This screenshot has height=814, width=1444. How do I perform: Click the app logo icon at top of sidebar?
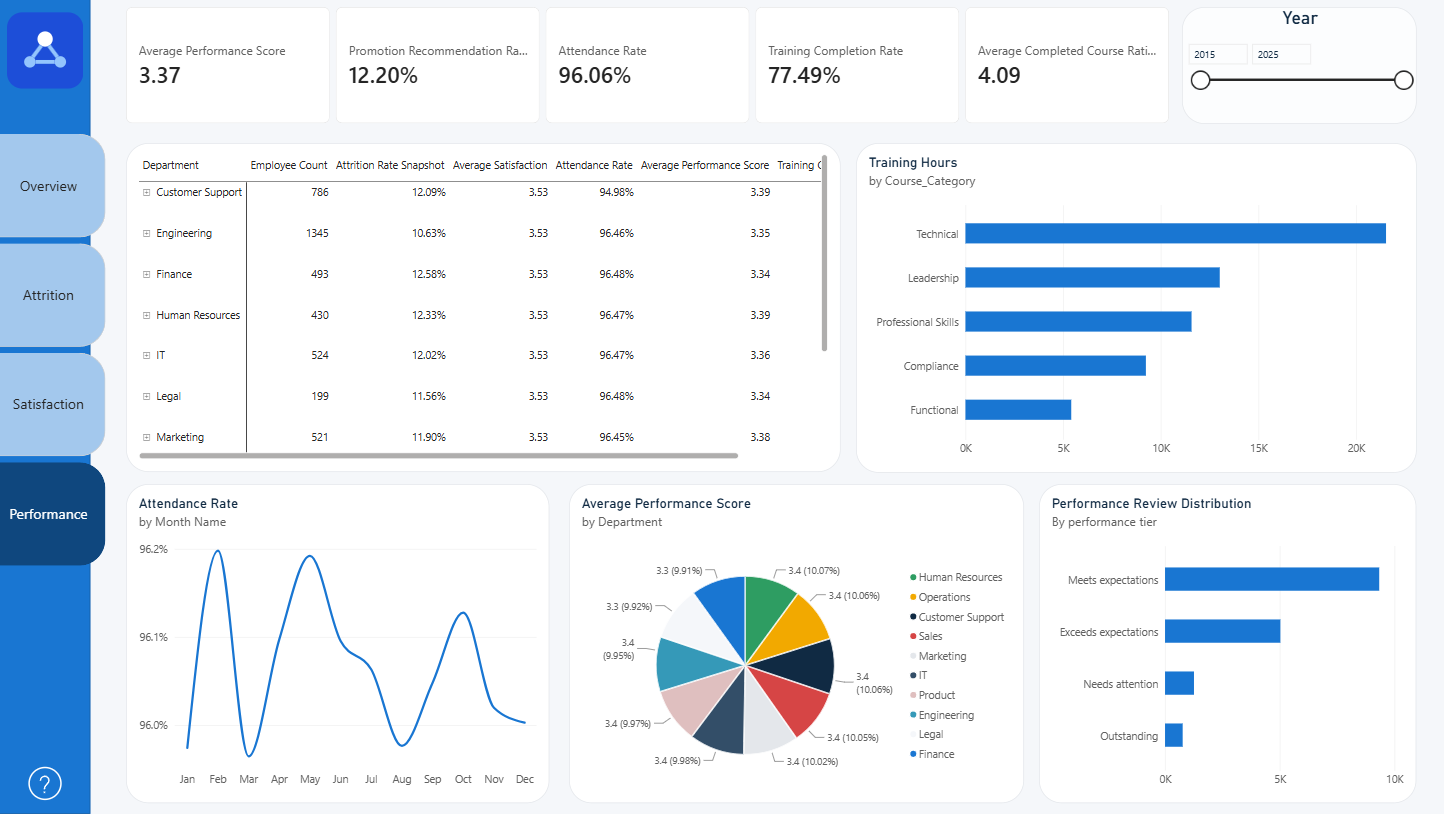45,51
